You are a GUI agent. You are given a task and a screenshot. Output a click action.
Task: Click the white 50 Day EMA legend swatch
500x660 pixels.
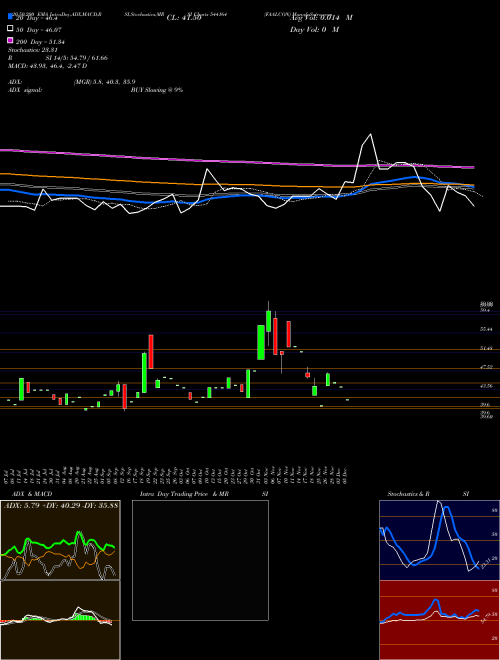point(10,29)
